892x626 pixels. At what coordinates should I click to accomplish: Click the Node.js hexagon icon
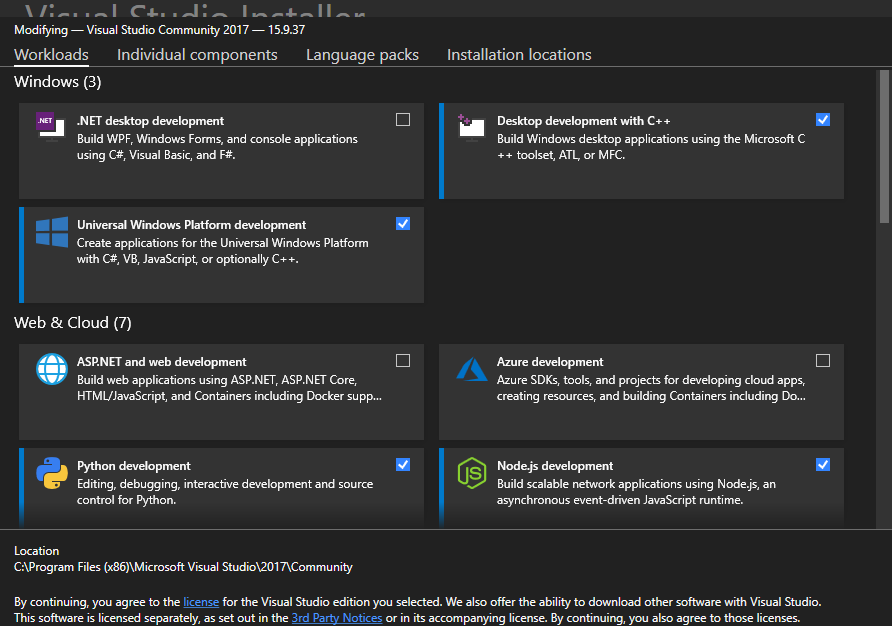(x=471, y=473)
